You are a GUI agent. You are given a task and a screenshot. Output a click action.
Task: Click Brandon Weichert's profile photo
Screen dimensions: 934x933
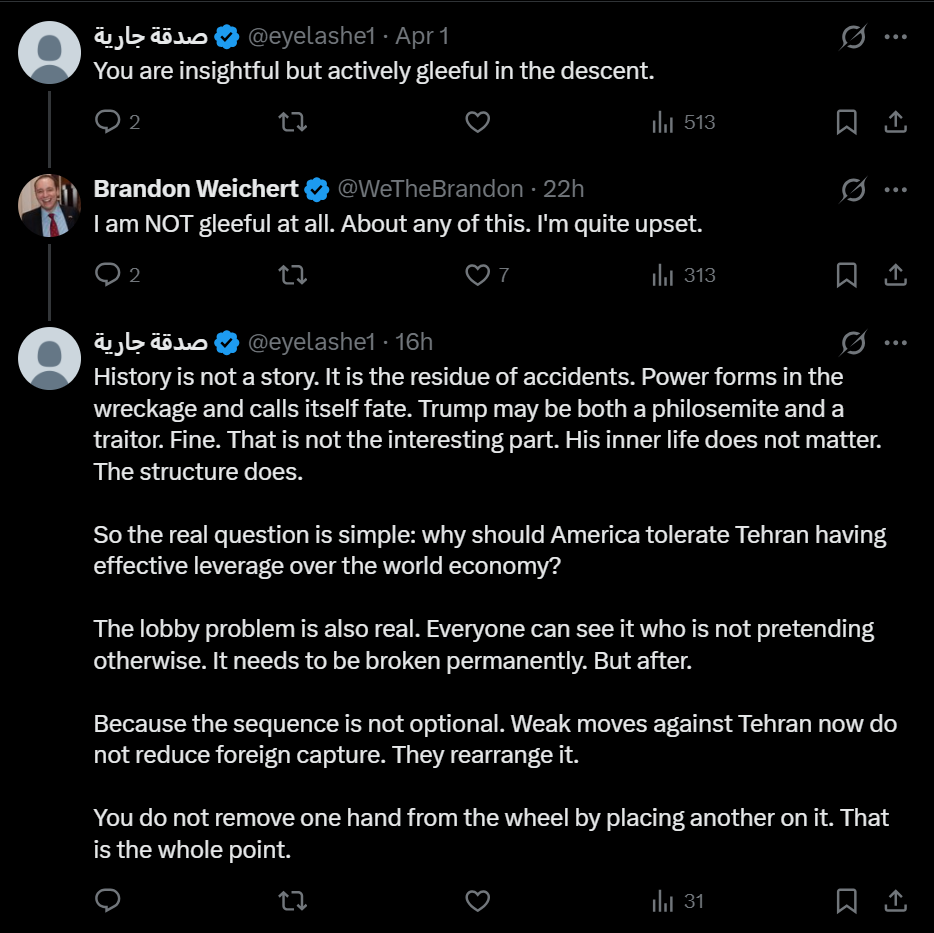coord(49,205)
